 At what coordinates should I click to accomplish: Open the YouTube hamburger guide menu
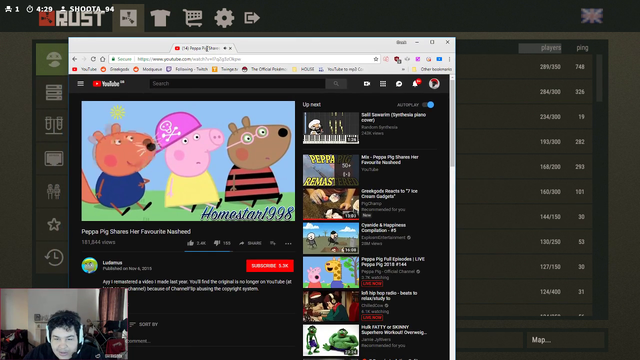(80, 84)
